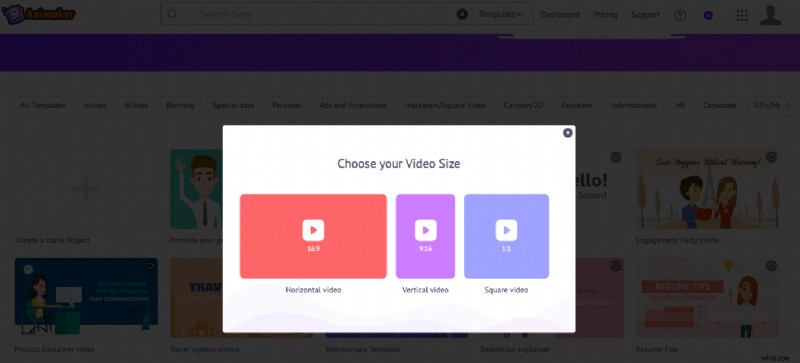Select the Invites category tab
The image size is (800, 363).
click(95, 105)
